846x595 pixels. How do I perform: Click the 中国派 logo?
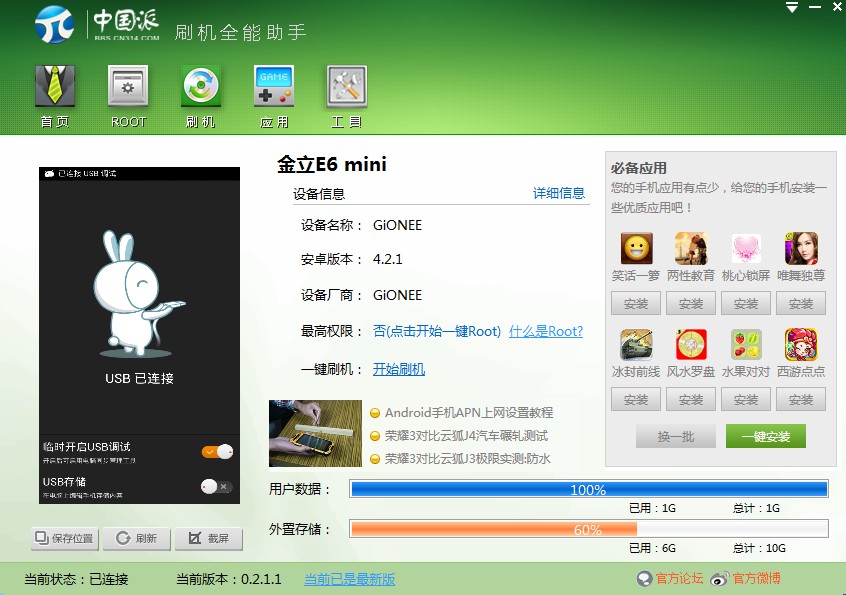click(97, 24)
